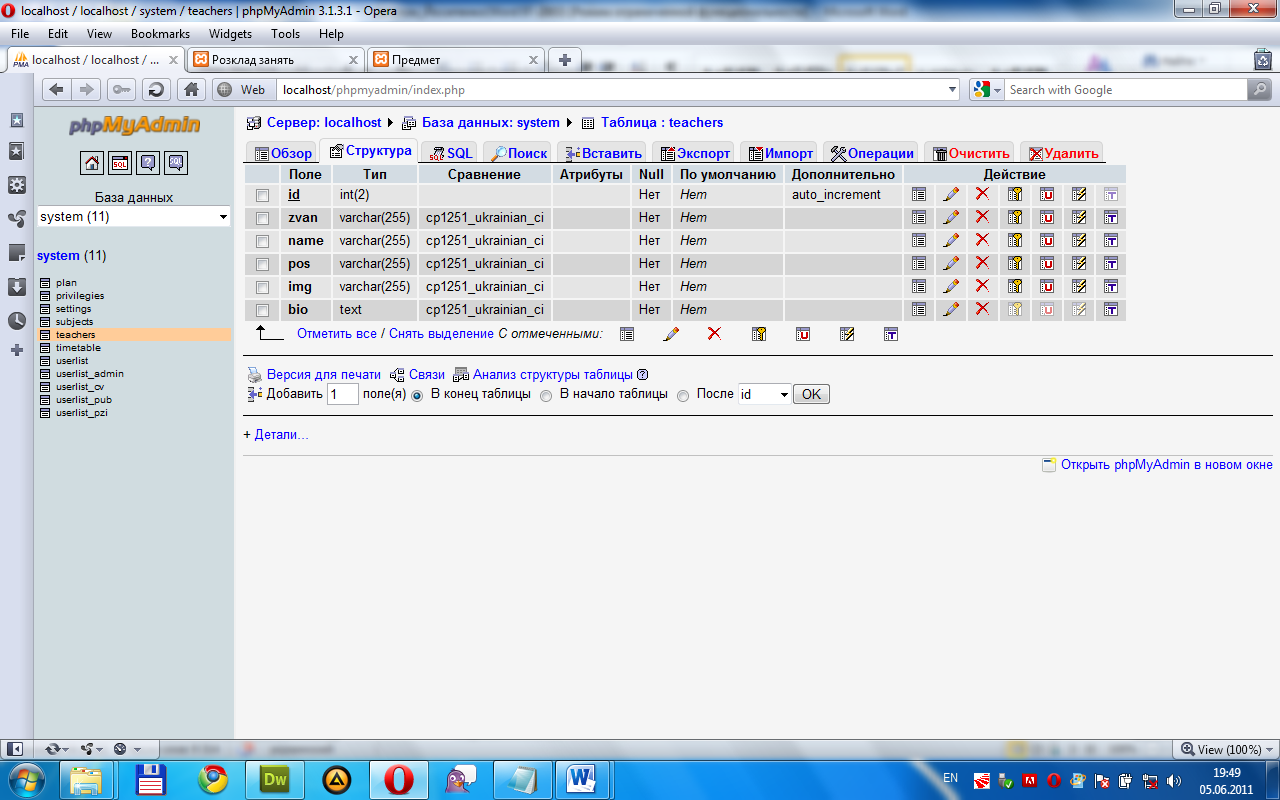This screenshot has width=1280, height=800.
Task: Open the Google search engine dropdown
Action: [986, 90]
